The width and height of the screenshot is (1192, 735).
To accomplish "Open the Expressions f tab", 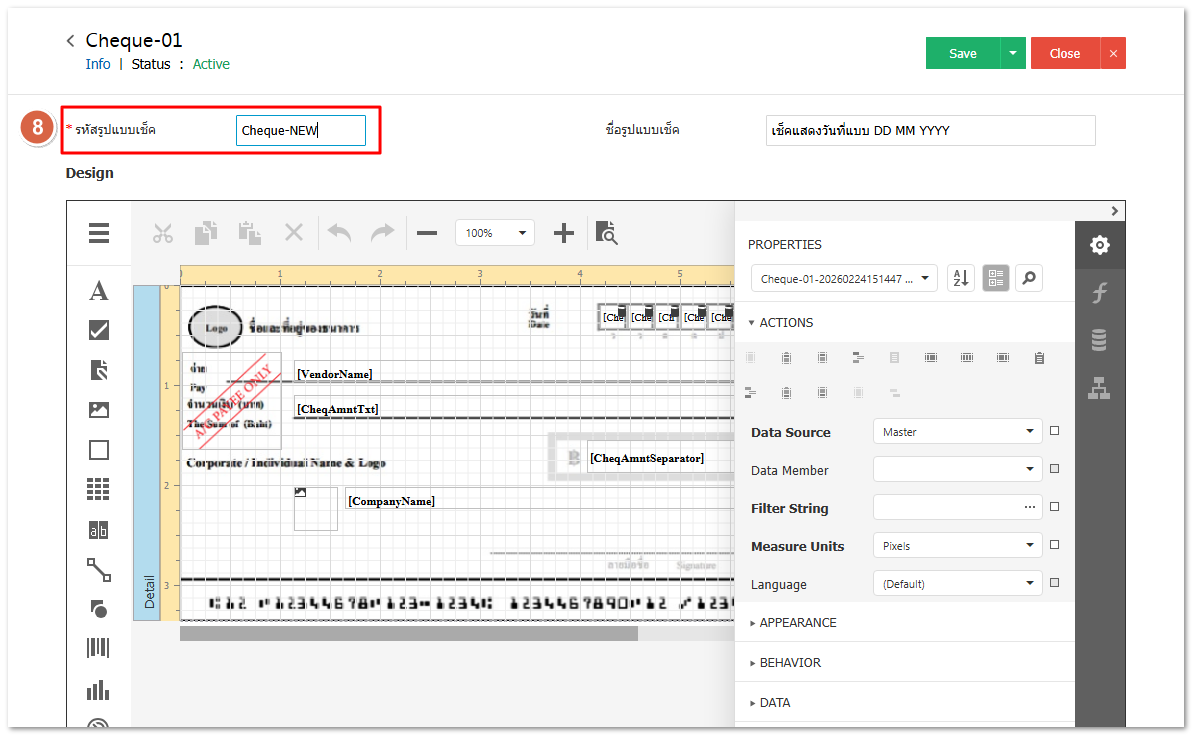I will (1100, 292).
